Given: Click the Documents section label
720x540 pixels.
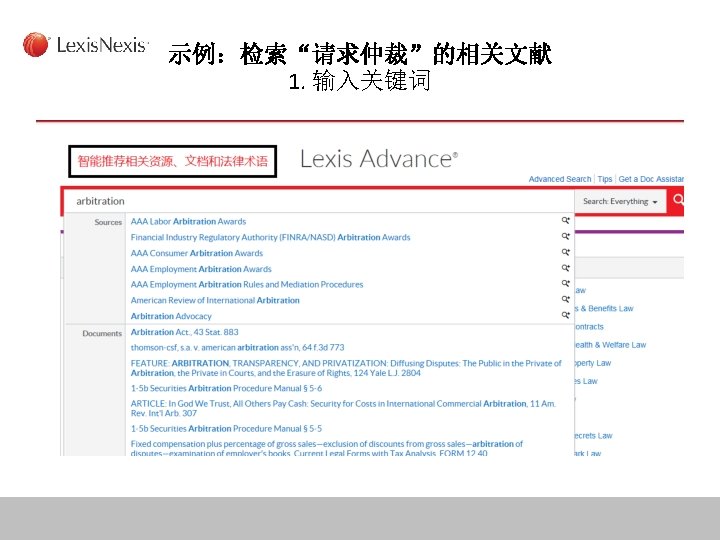Looking at the screenshot, I should point(102,333).
